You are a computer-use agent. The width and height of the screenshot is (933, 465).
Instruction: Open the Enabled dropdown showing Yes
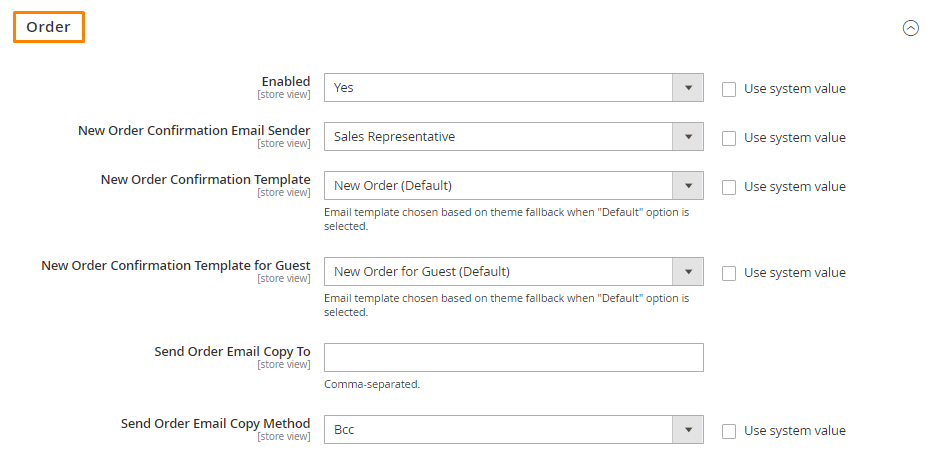(x=513, y=88)
